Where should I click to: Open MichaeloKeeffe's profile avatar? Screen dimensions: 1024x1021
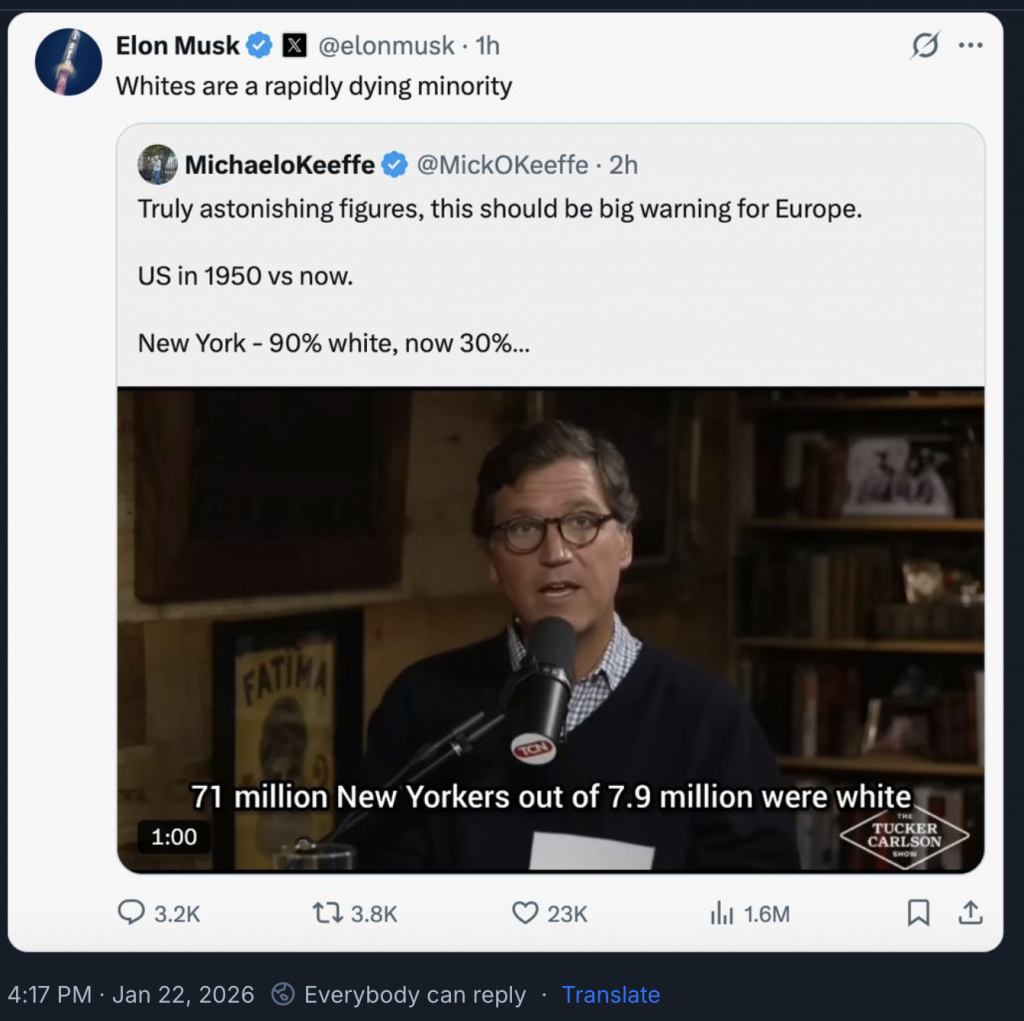pyautogui.click(x=158, y=165)
